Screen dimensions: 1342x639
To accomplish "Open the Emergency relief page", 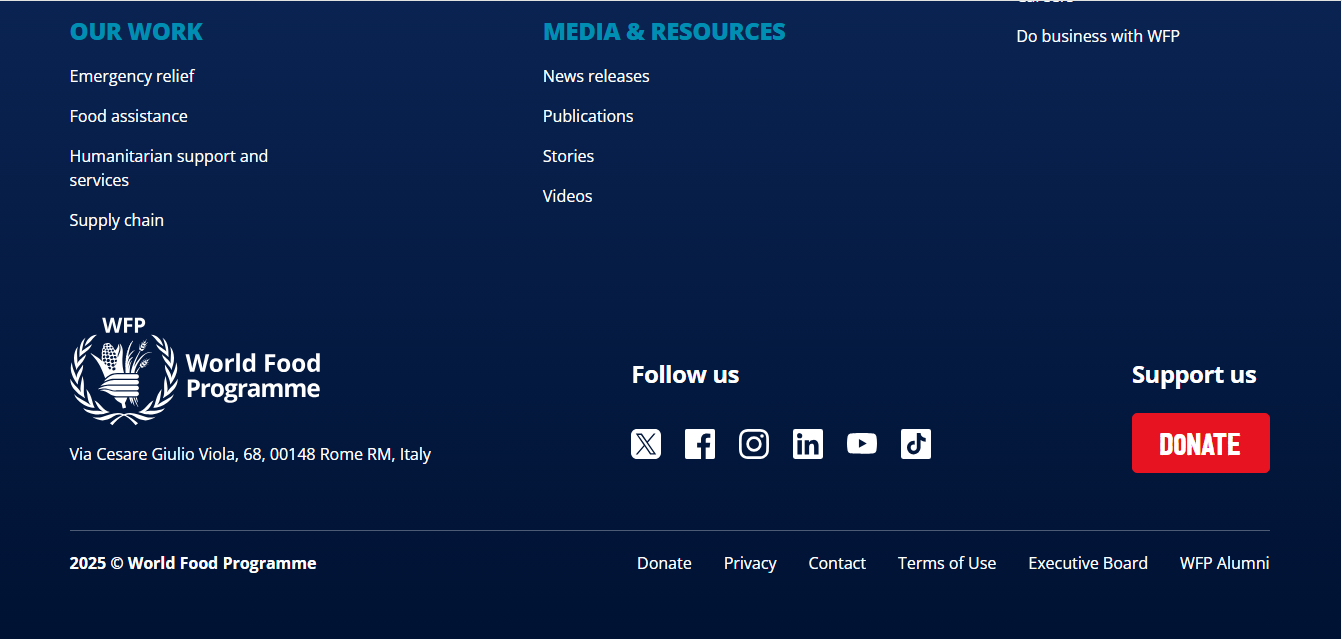I will pyautogui.click(x=132, y=76).
